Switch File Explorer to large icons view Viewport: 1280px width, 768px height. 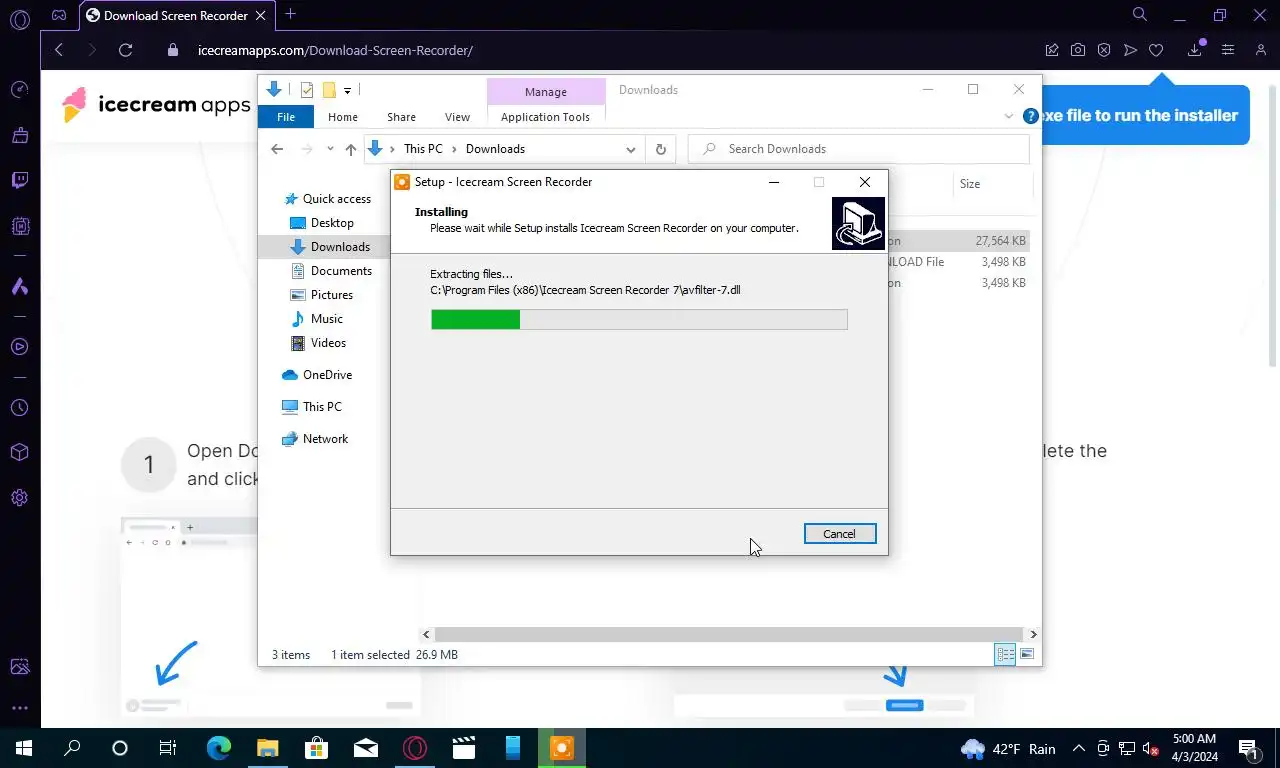point(1026,654)
